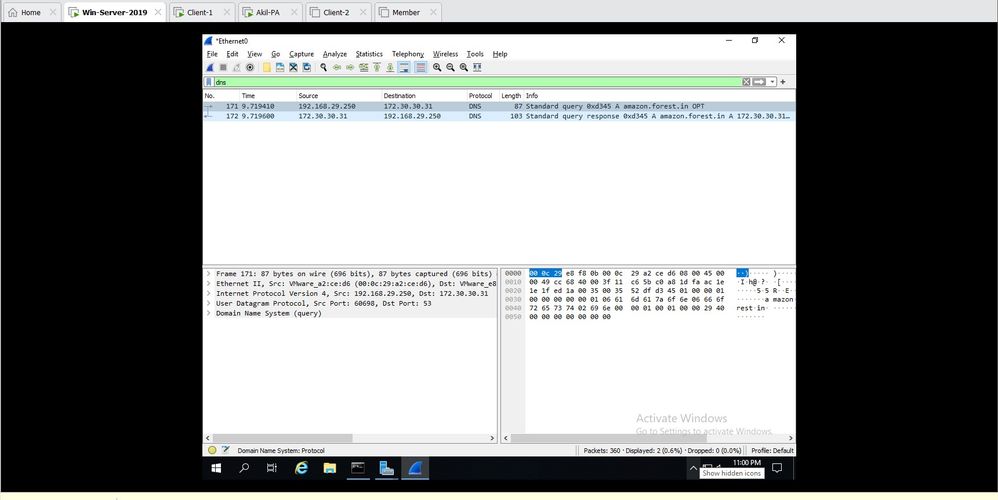Viewport: 998px width, 500px height.
Task: Jump to first packet icon
Action: click(x=377, y=67)
